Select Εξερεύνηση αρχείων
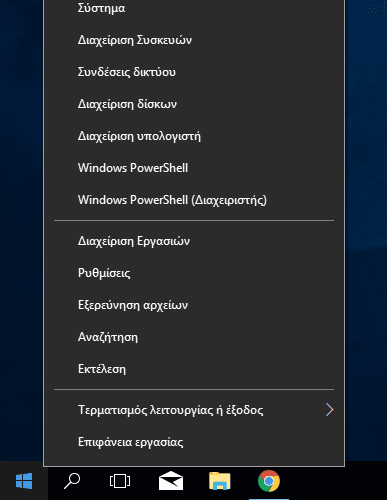Viewport: 387px width, 500px height. click(x=194, y=305)
